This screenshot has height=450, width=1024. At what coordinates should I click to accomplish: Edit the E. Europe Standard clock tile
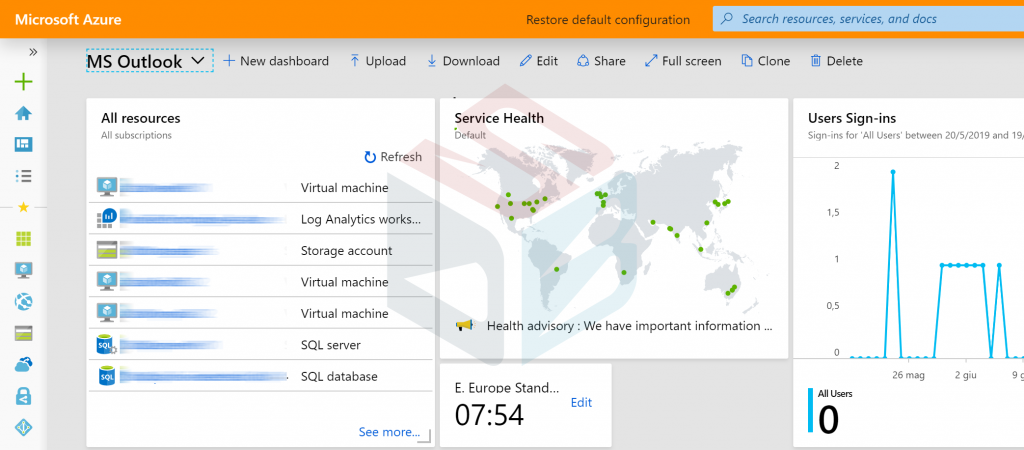[581, 402]
